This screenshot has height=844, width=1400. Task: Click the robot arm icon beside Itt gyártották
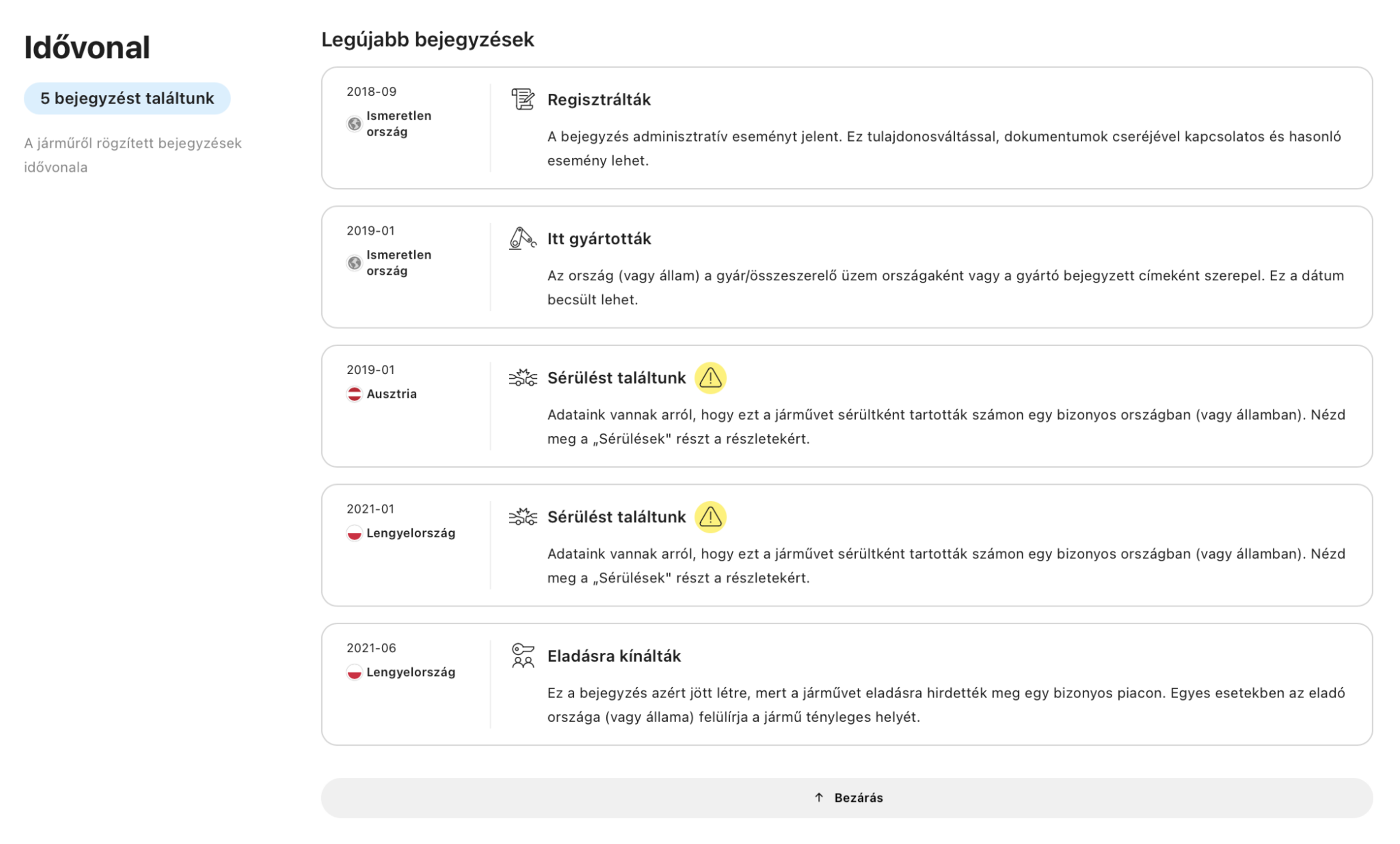click(522, 239)
